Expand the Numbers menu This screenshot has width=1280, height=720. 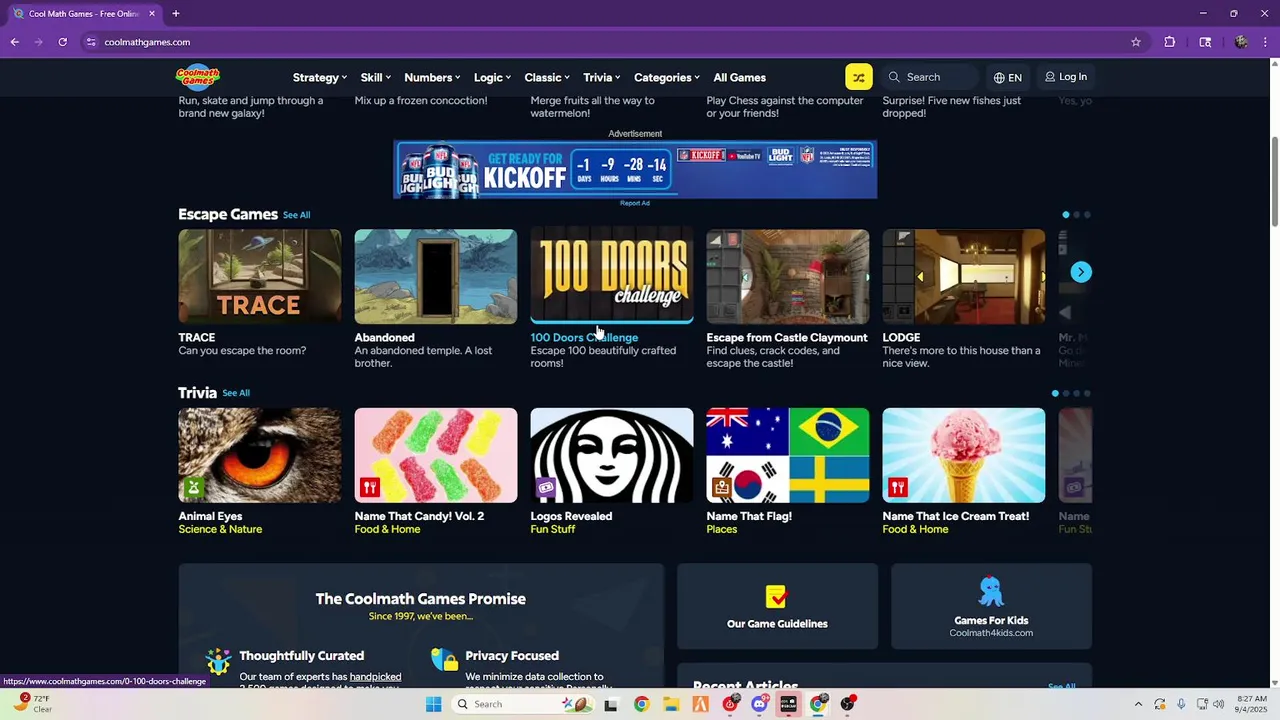(432, 78)
